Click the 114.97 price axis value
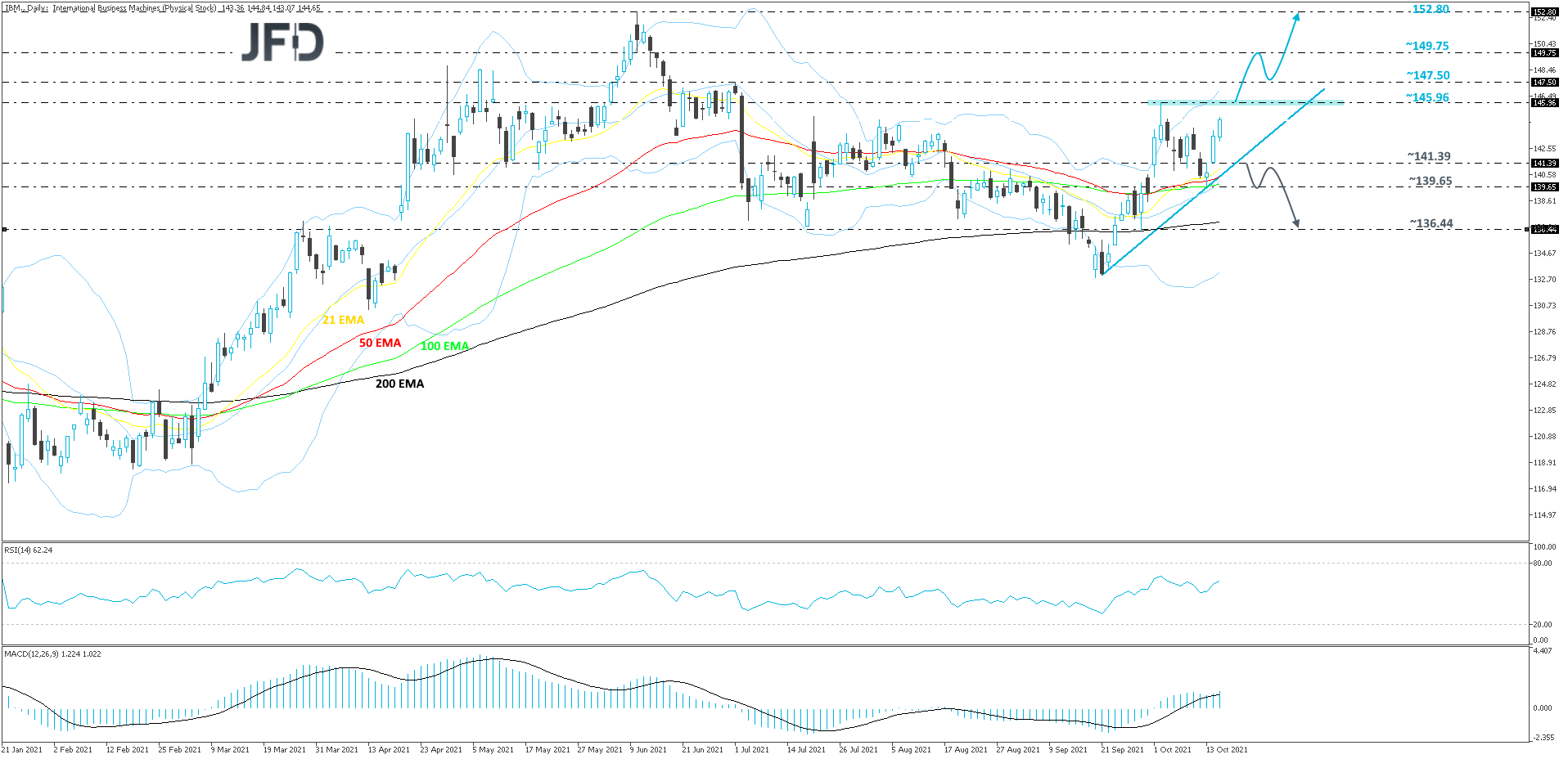Viewport: 1568px width, 759px height. [1545, 515]
